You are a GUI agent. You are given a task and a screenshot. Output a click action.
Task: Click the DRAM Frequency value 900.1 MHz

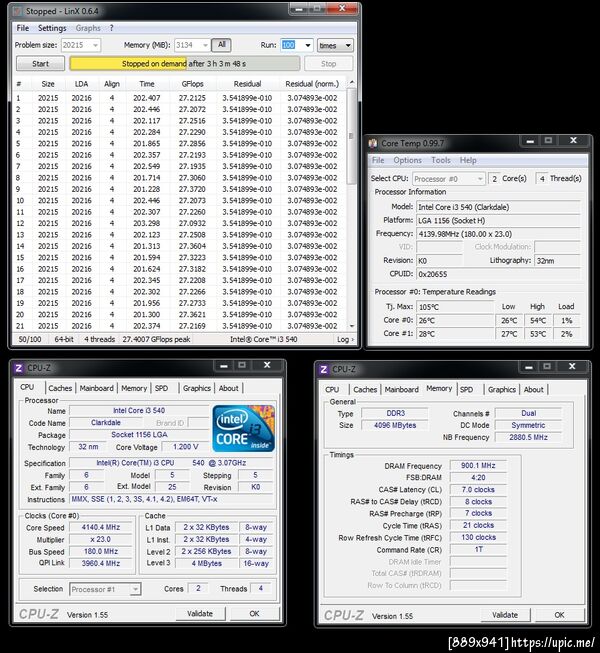tap(478, 466)
